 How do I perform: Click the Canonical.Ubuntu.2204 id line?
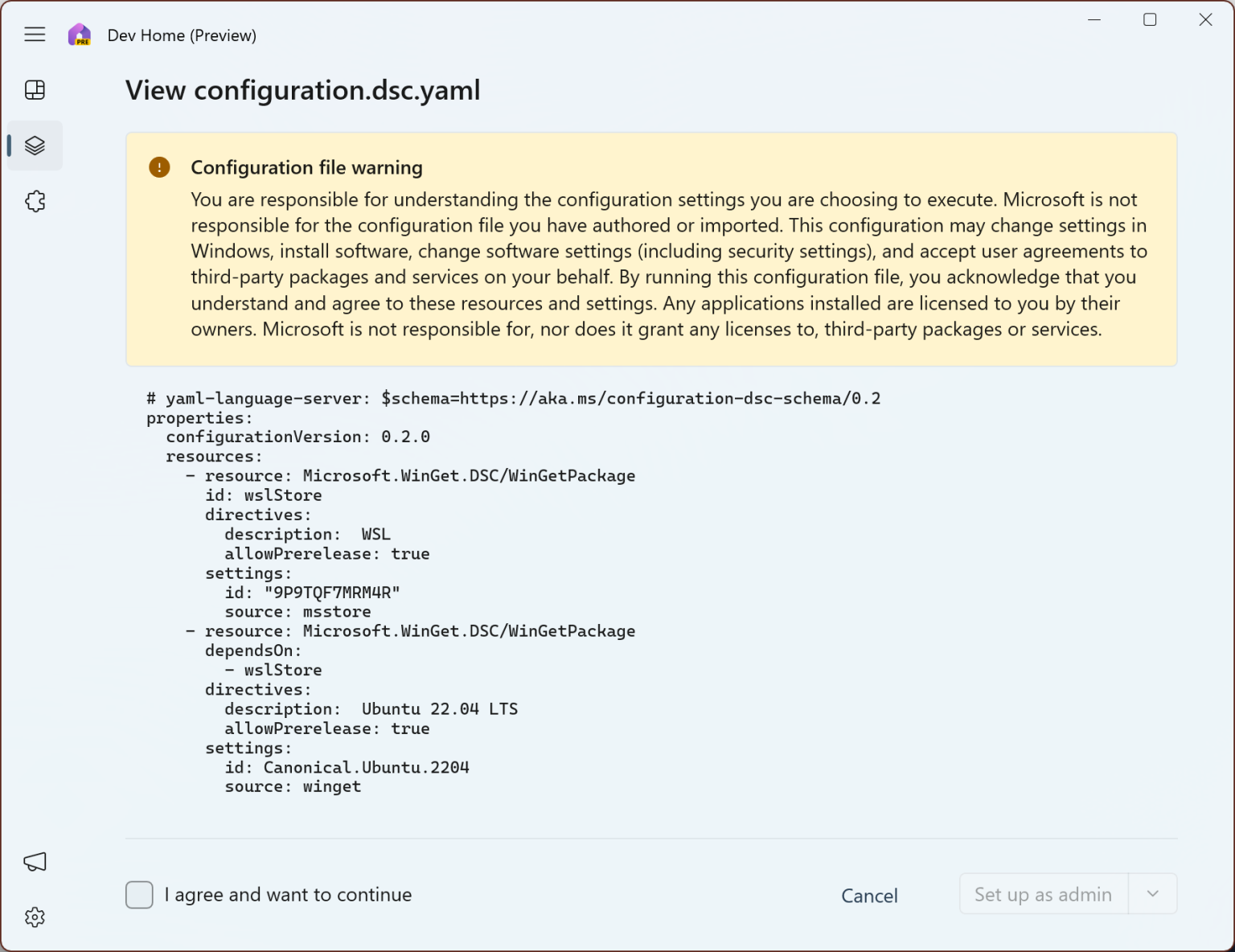[x=346, y=767]
